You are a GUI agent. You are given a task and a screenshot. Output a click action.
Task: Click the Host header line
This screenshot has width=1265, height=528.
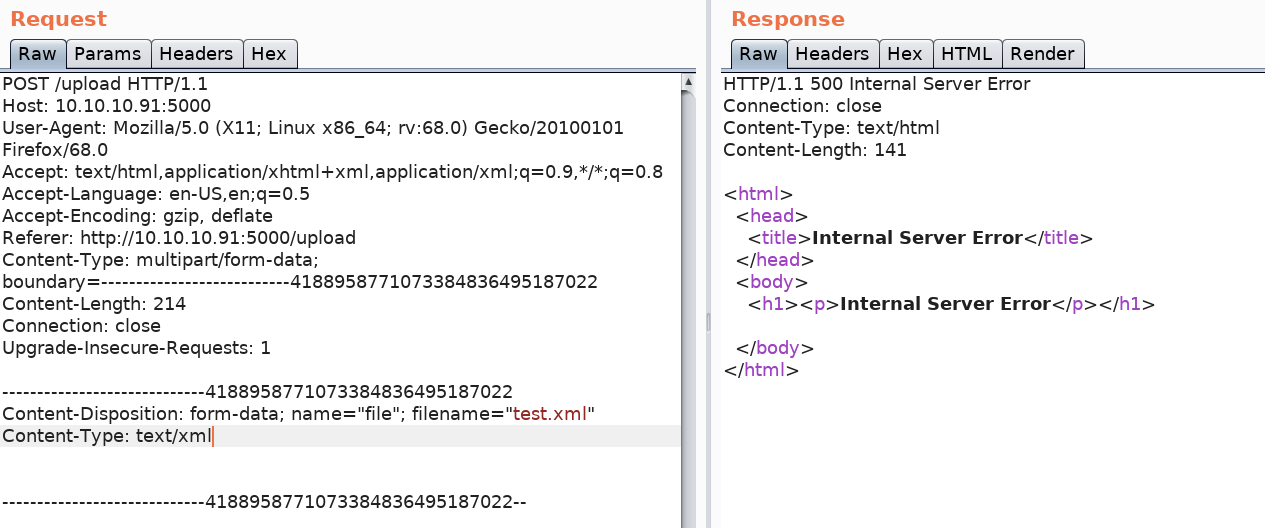tap(106, 106)
